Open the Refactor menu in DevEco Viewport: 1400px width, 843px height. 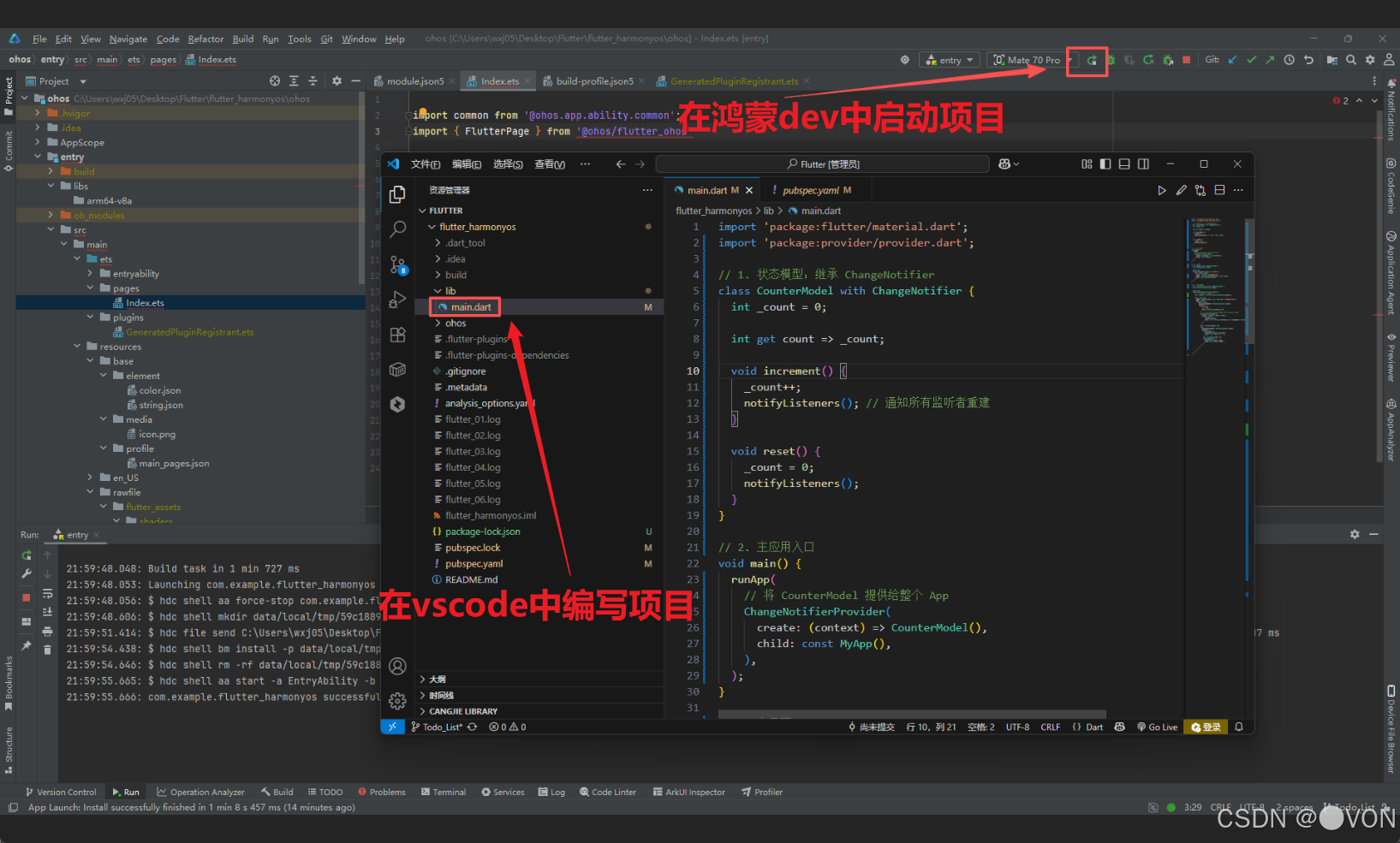coord(206,39)
